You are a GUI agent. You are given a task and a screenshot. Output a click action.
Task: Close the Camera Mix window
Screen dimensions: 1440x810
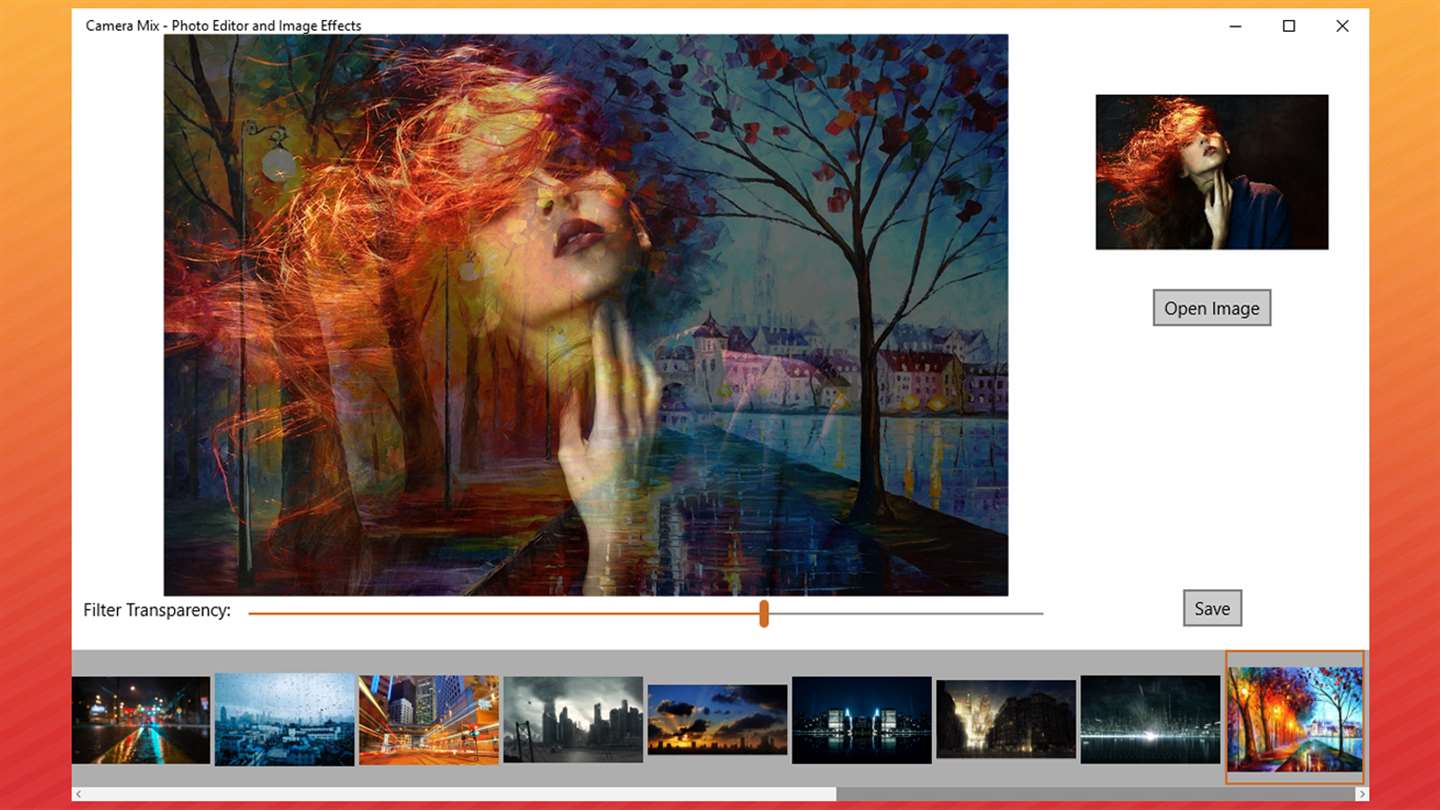coord(1342,26)
